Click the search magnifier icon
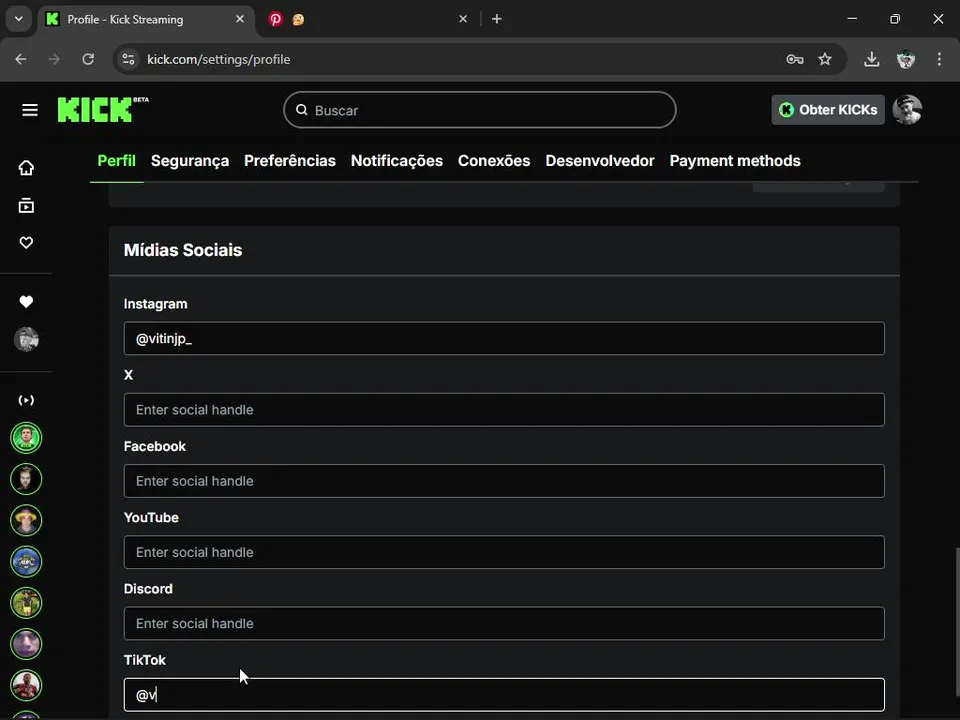960x720 pixels. pyautogui.click(x=301, y=110)
